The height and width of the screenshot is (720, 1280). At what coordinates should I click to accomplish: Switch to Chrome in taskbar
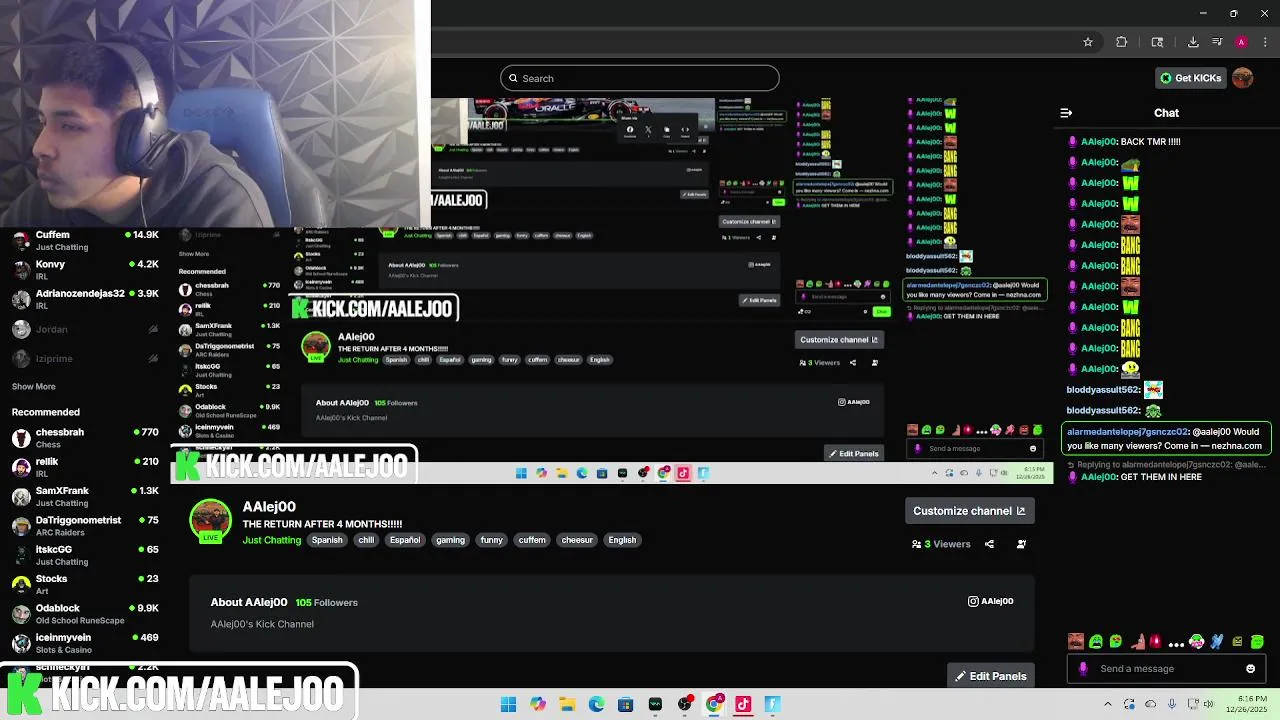714,704
